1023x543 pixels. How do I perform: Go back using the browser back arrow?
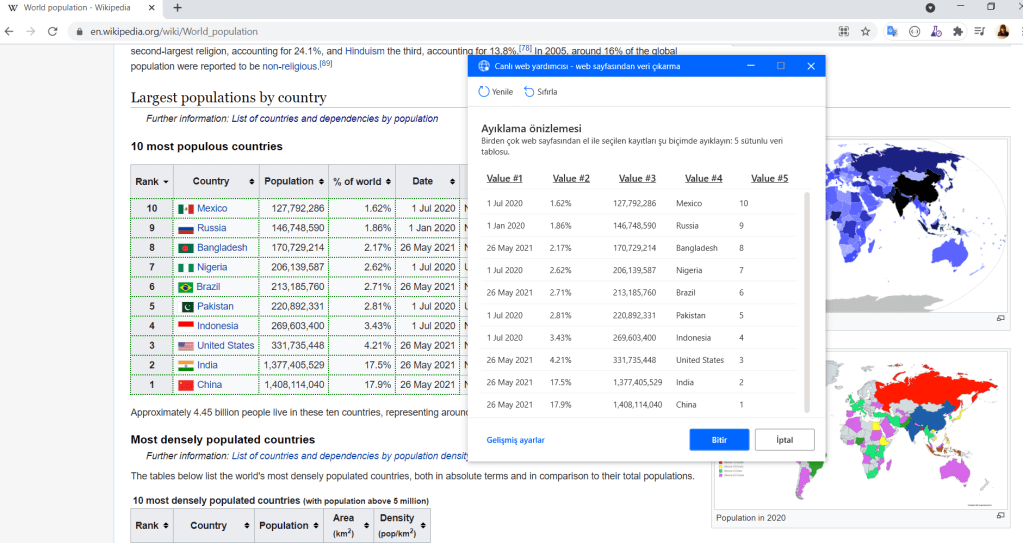pos(10,31)
